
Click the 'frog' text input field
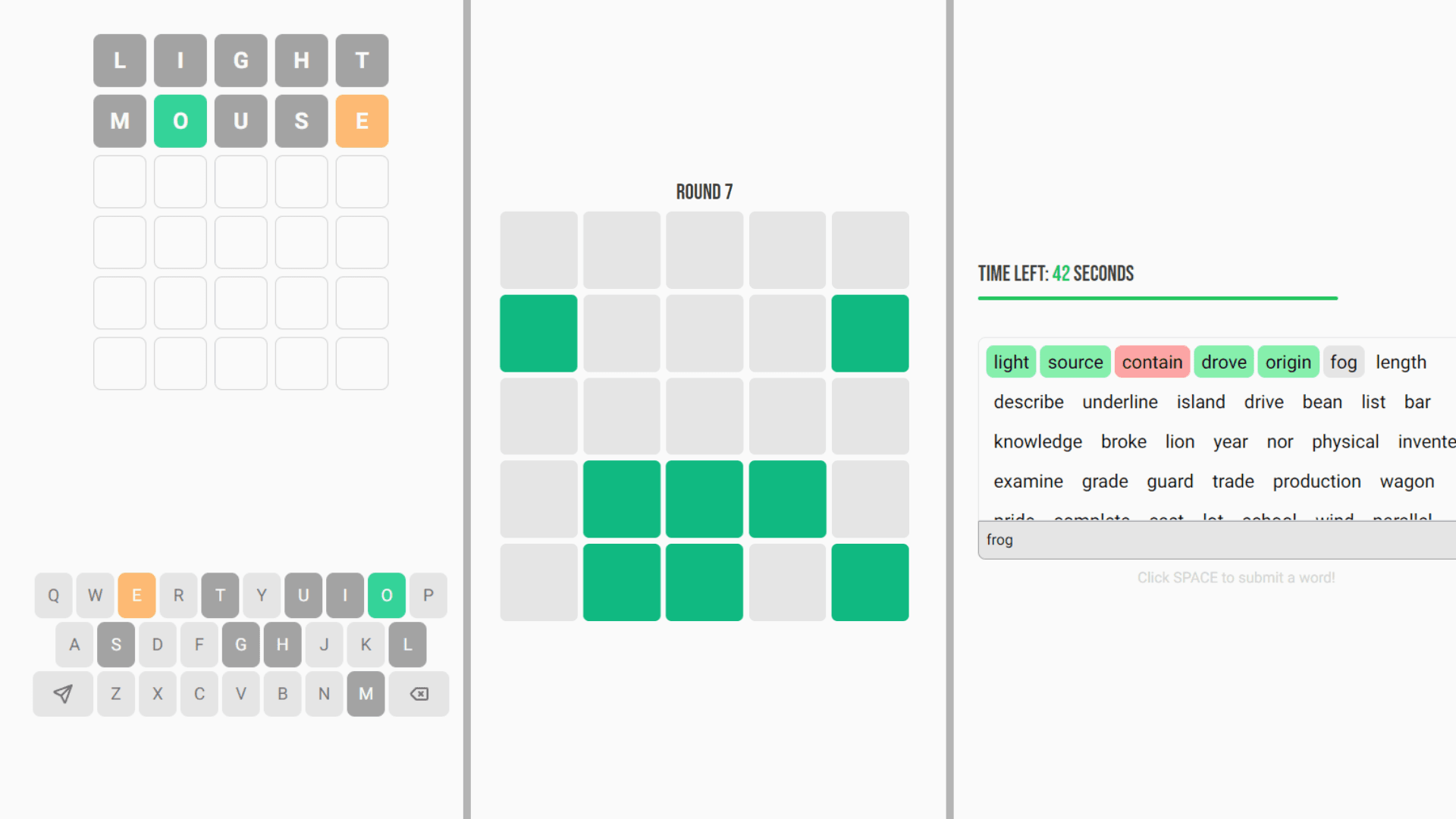click(1213, 539)
